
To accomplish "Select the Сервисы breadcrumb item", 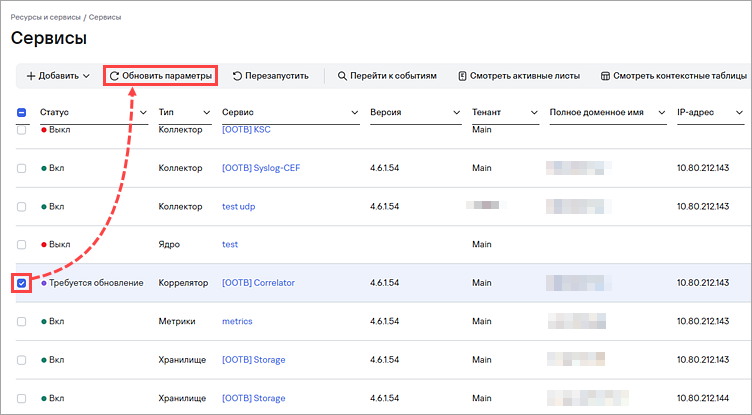I will pos(105,17).
